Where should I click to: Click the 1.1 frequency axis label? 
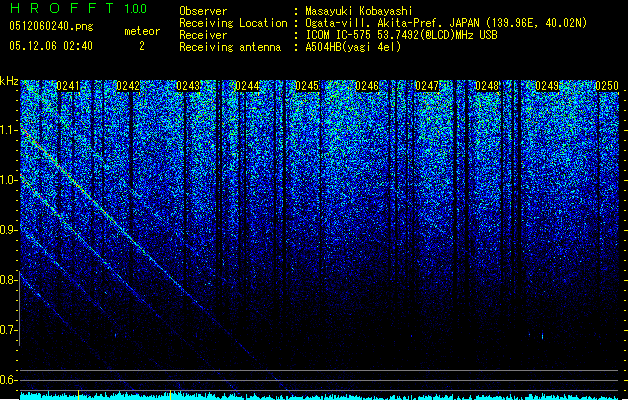[9, 130]
